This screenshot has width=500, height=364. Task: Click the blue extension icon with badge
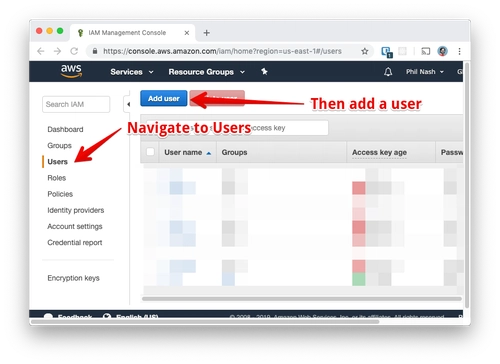(387, 52)
